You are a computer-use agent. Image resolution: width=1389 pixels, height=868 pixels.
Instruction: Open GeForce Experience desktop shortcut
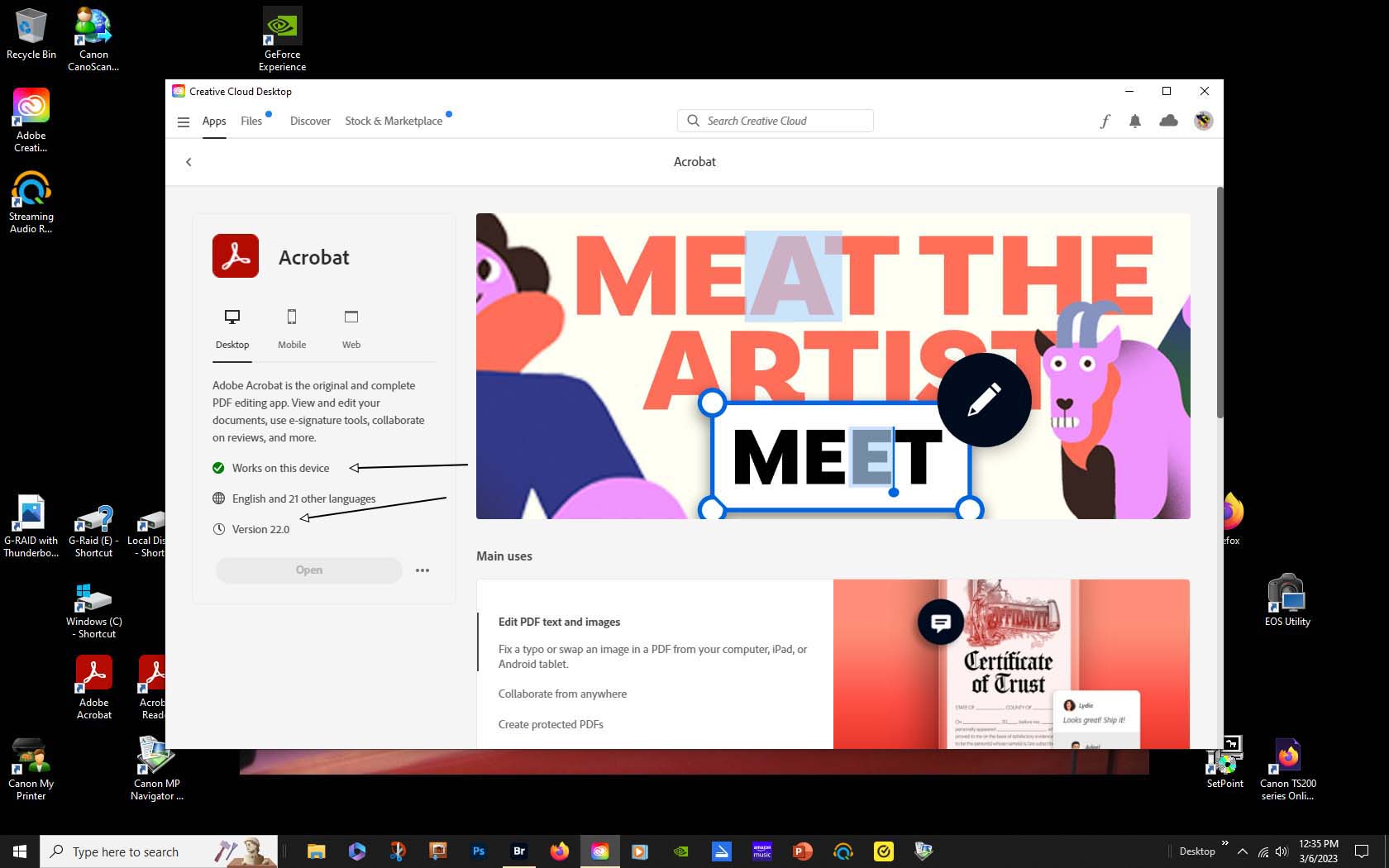pos(282,40)
